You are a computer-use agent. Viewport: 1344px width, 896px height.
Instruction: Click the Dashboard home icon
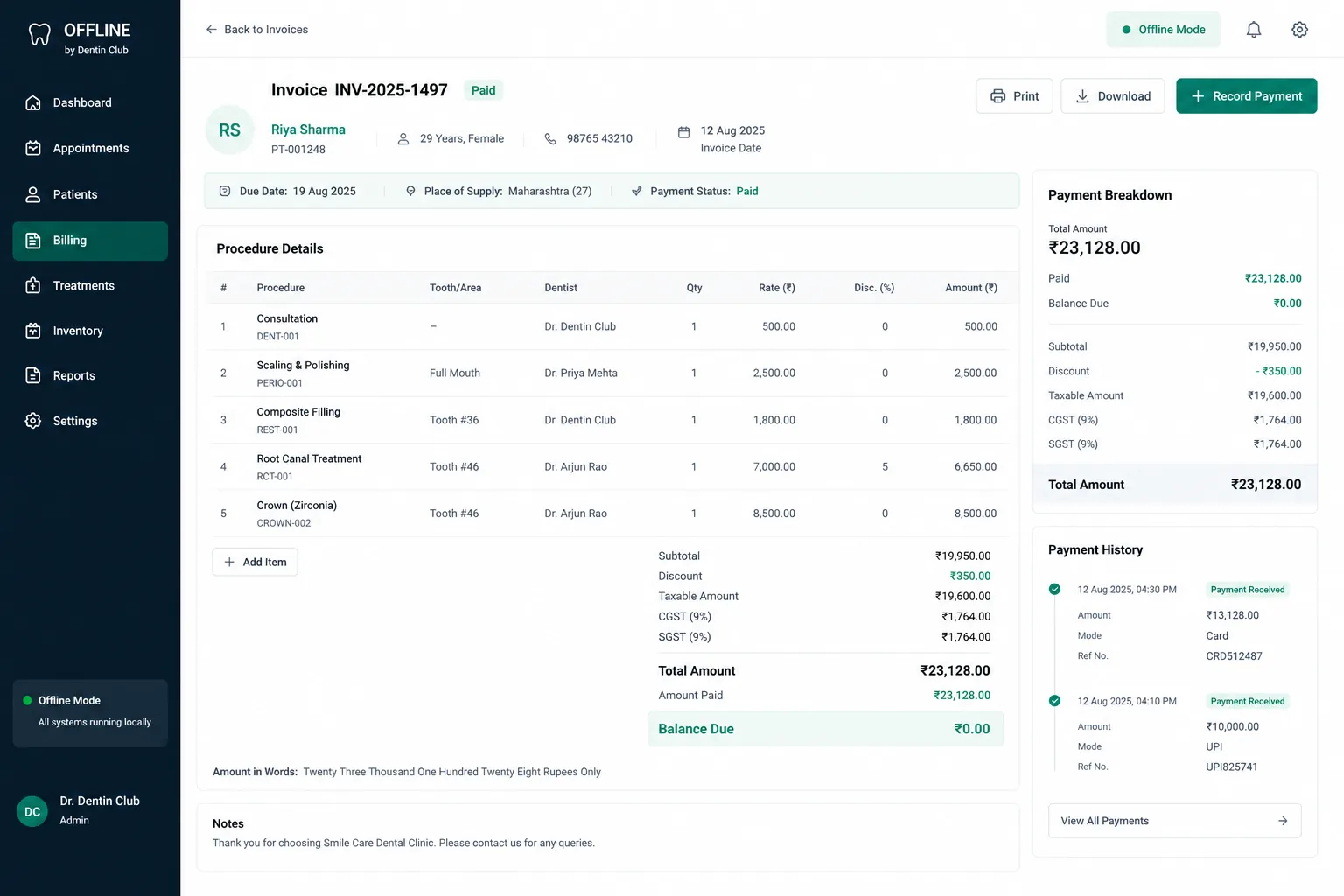pyautogui.click(x=33, y=102)
